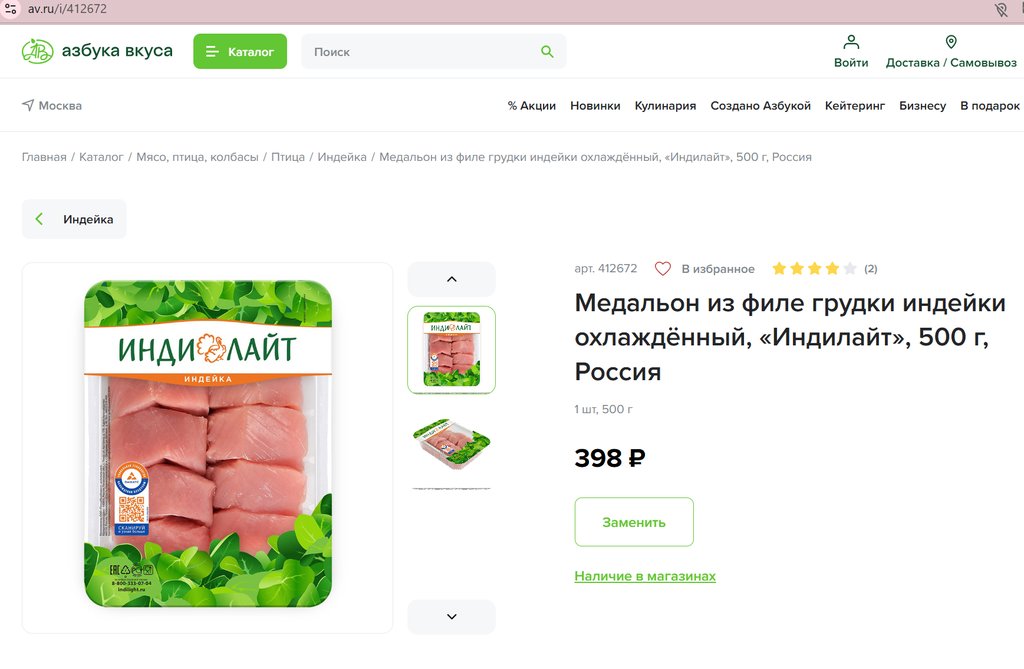Open the Птица breadcrumb link
This screenshot has height=669, width=1024.
(x=288, y=157)
